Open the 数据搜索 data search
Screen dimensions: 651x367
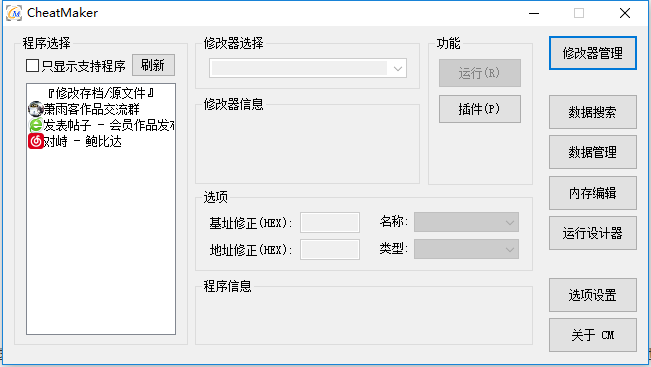point(592,112)
